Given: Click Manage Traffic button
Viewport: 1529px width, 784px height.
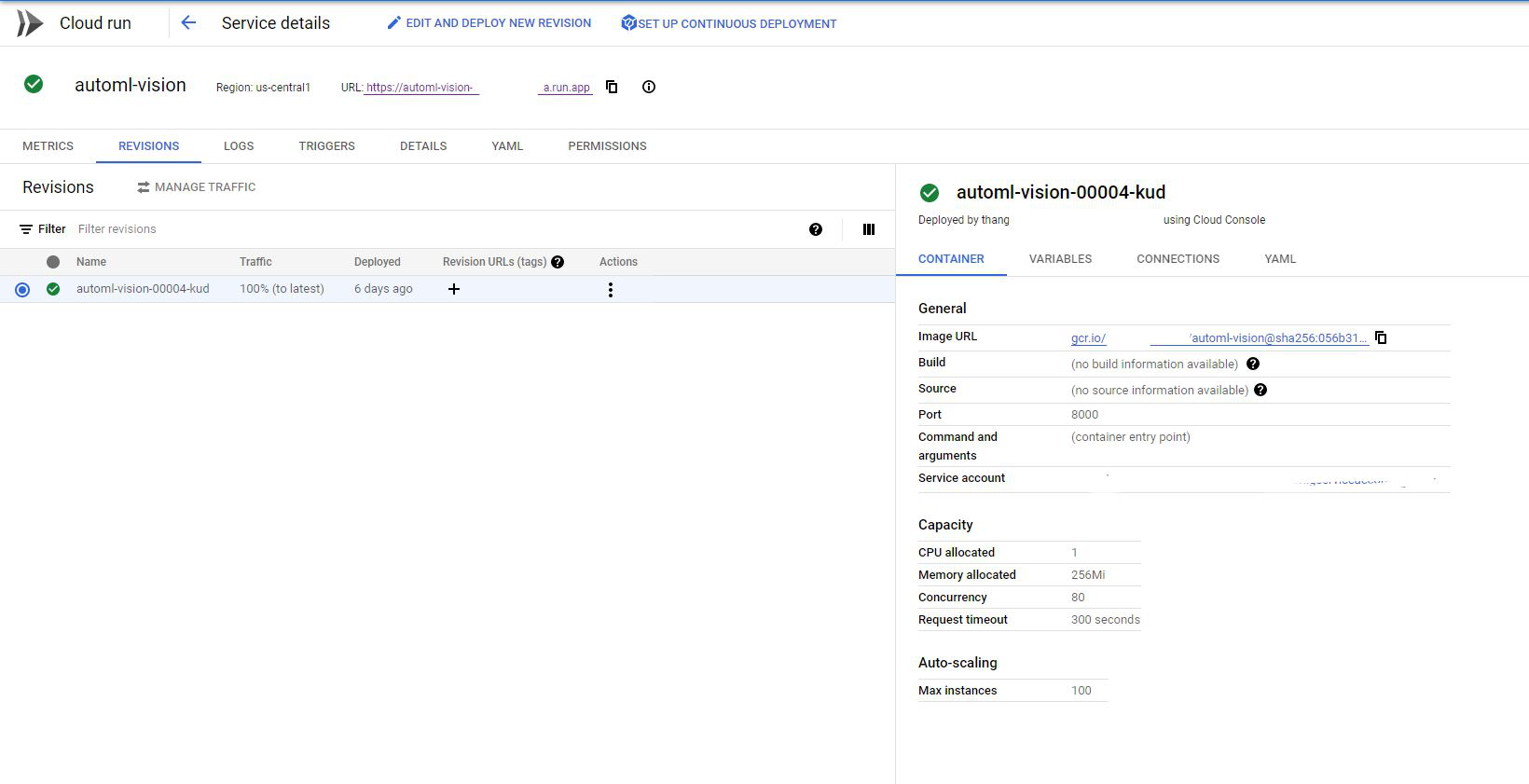Looking at the screenshot, I should tap(196, 187).
